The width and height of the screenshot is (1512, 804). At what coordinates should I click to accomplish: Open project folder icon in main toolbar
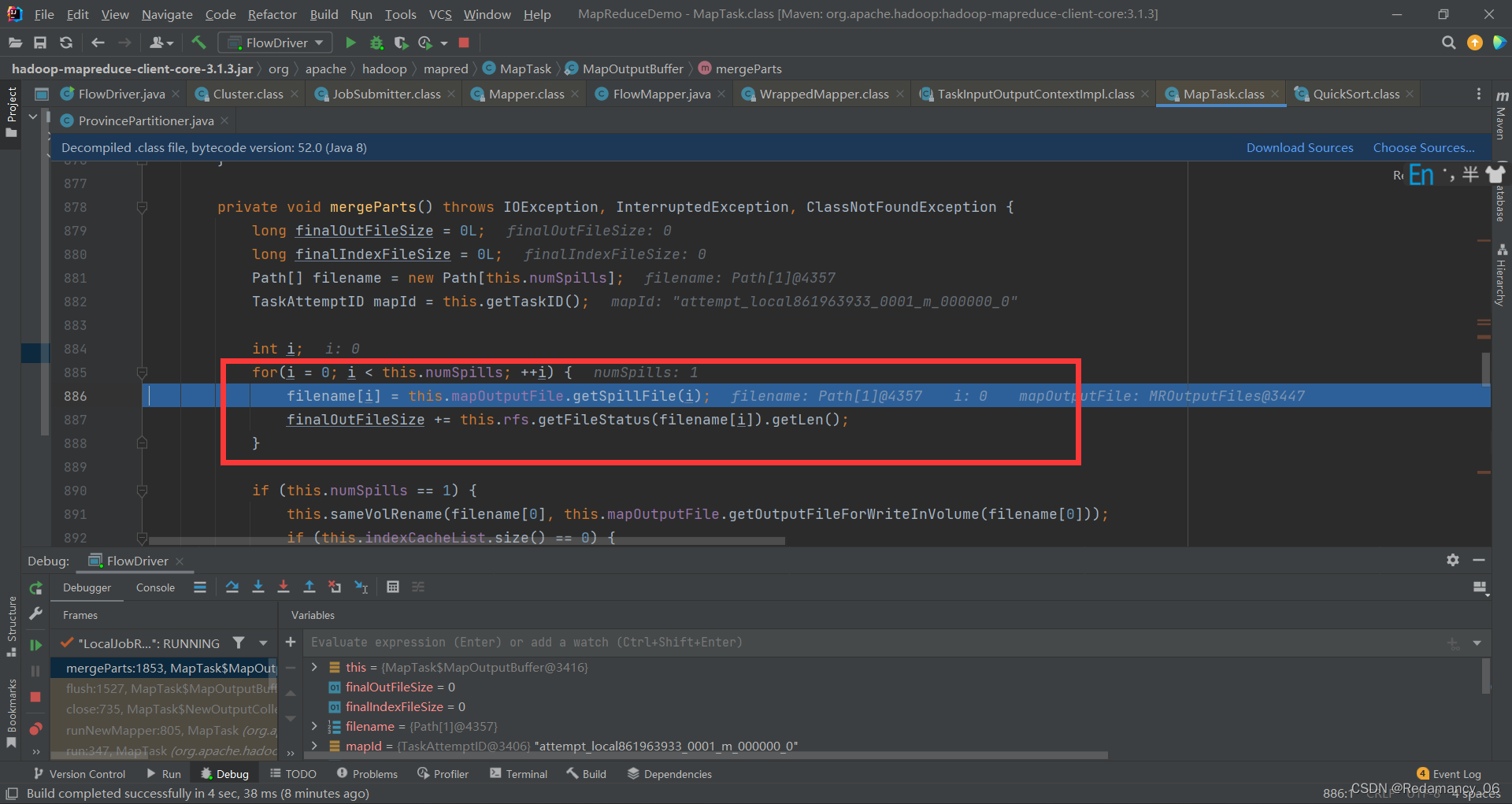point(14,43)
